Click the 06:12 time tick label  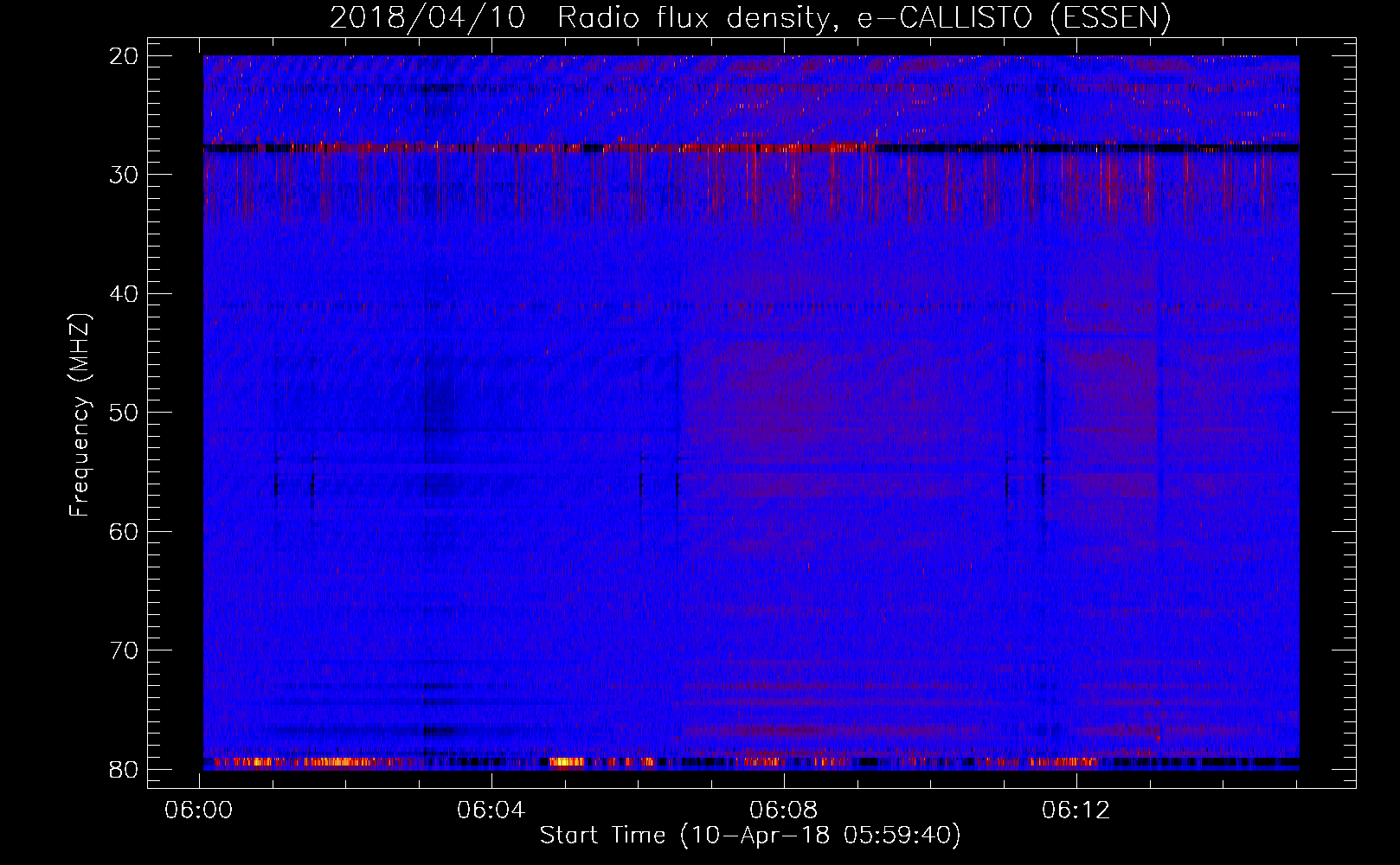1076,810
